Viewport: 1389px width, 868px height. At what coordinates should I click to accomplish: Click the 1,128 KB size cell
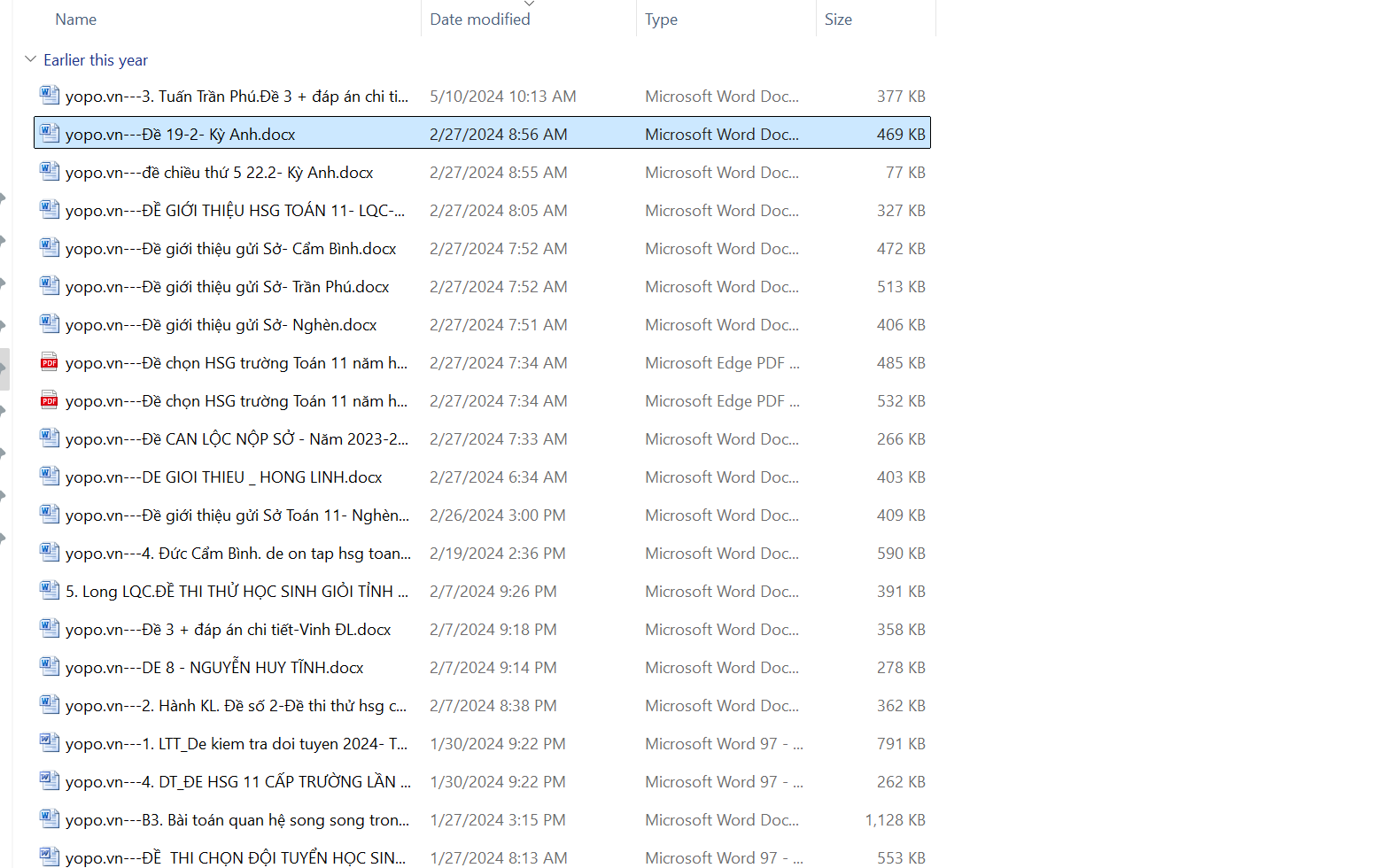tap(896, 820)
